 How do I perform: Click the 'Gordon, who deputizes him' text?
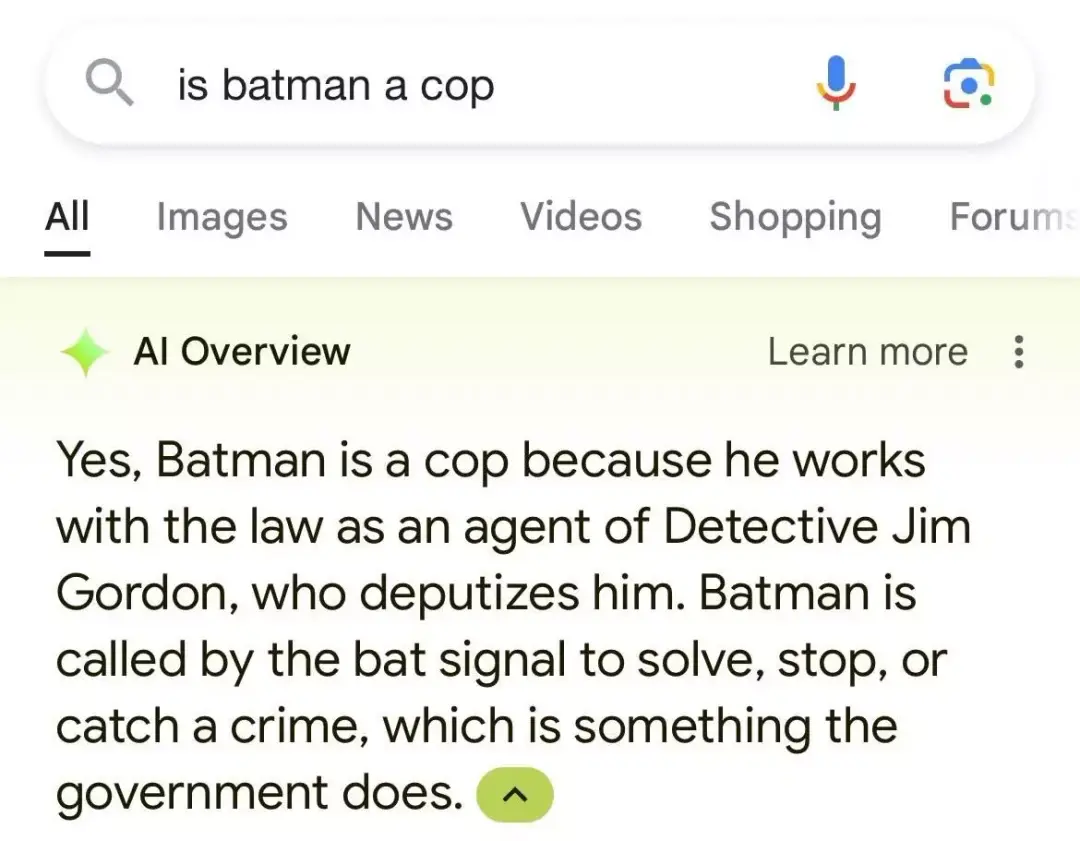tap(371, 593)
